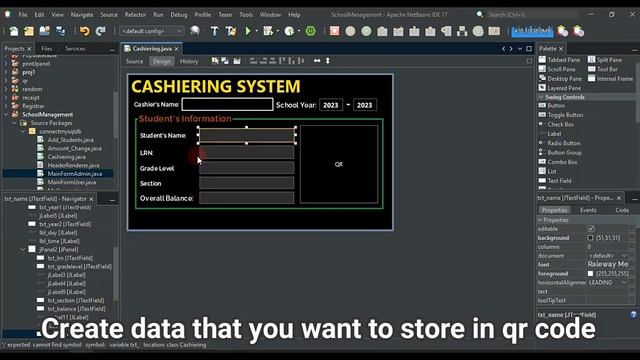Image resolution: width=640 pixels, height=360 pixels.
Task: Click the Undo arrow icon
Action: pos(84,31)
